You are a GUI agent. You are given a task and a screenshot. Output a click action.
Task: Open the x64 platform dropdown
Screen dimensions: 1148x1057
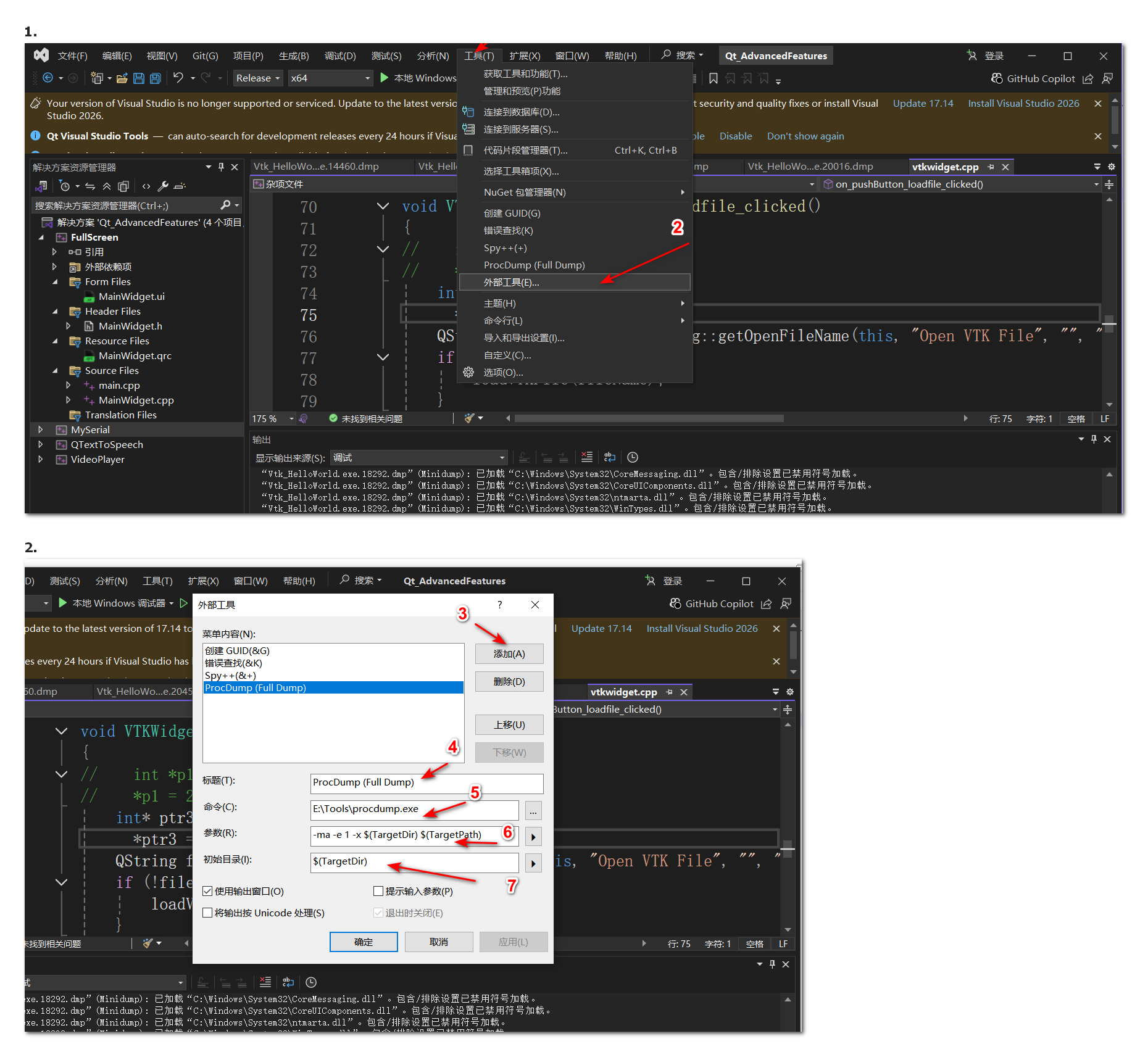coord(331,78)
